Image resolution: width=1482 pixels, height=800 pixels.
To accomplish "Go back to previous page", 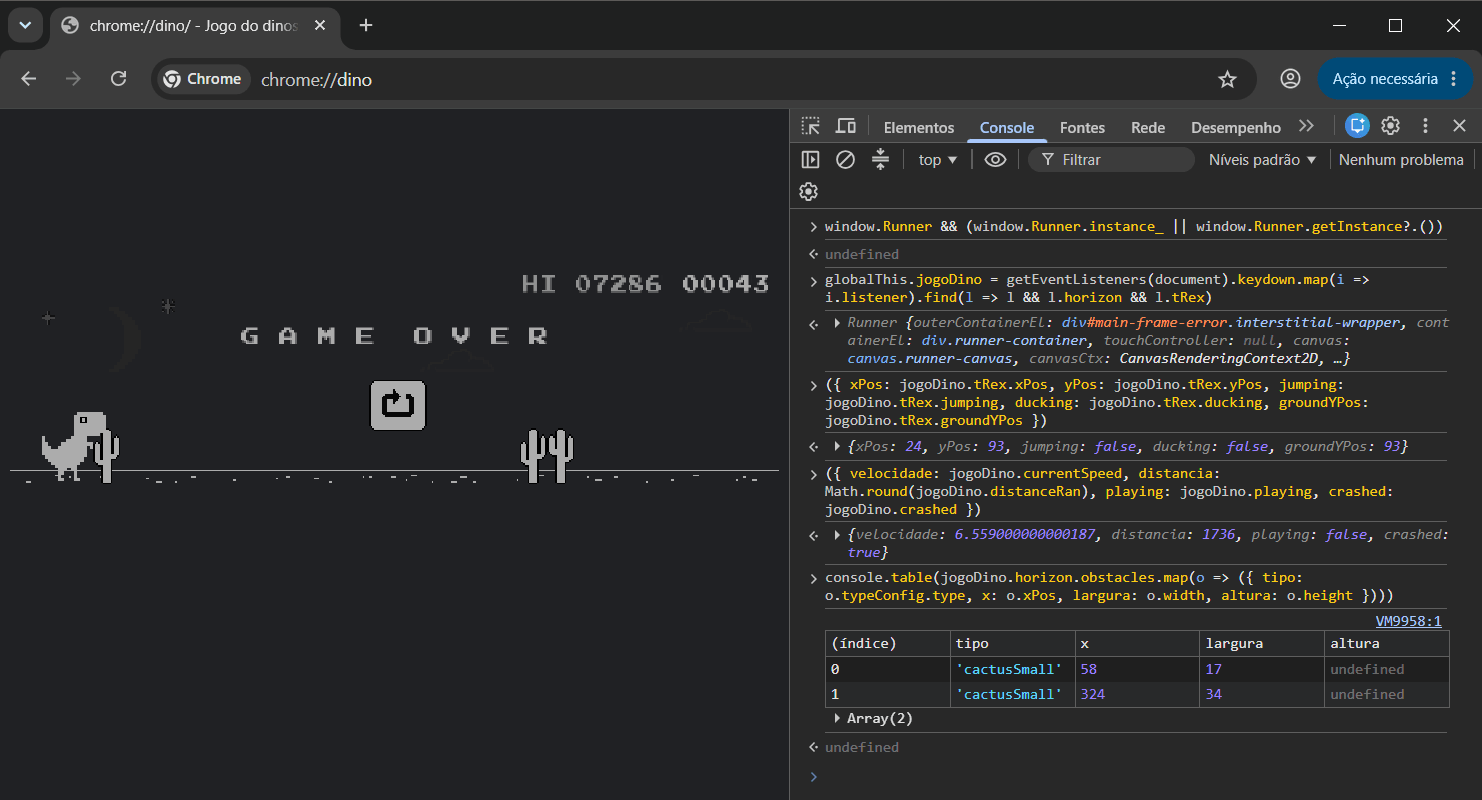I will click(28, 79).
